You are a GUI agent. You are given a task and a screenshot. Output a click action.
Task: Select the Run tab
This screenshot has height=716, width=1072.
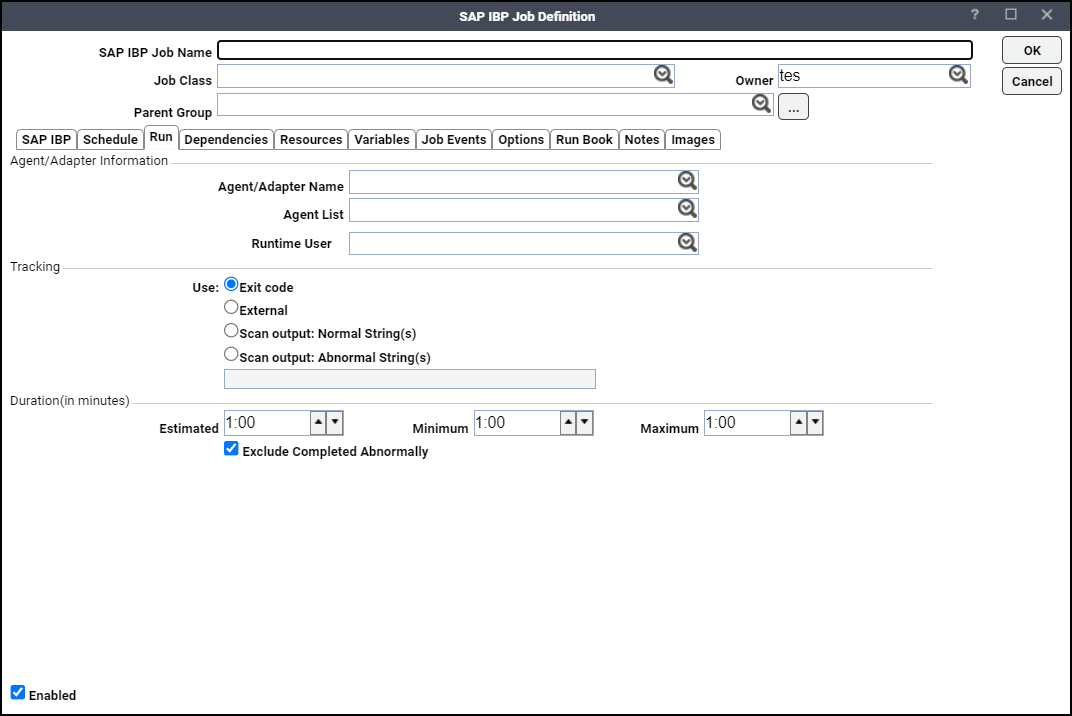[x=161, y=137]
